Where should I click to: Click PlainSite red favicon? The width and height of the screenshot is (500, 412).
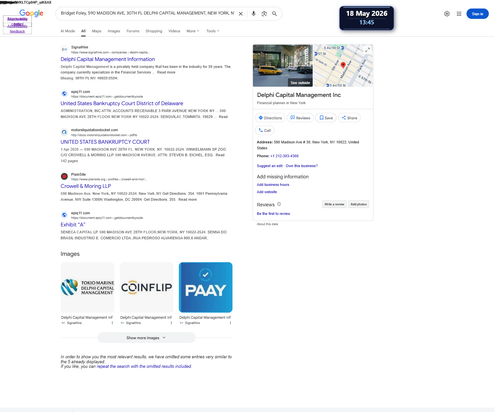[64, 176]
